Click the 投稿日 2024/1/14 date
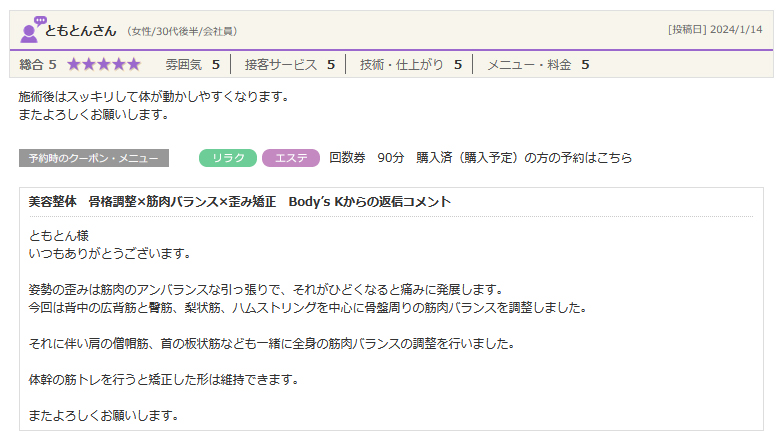The width and height of the screenshot is (781, 438). [x=714, y=30]
